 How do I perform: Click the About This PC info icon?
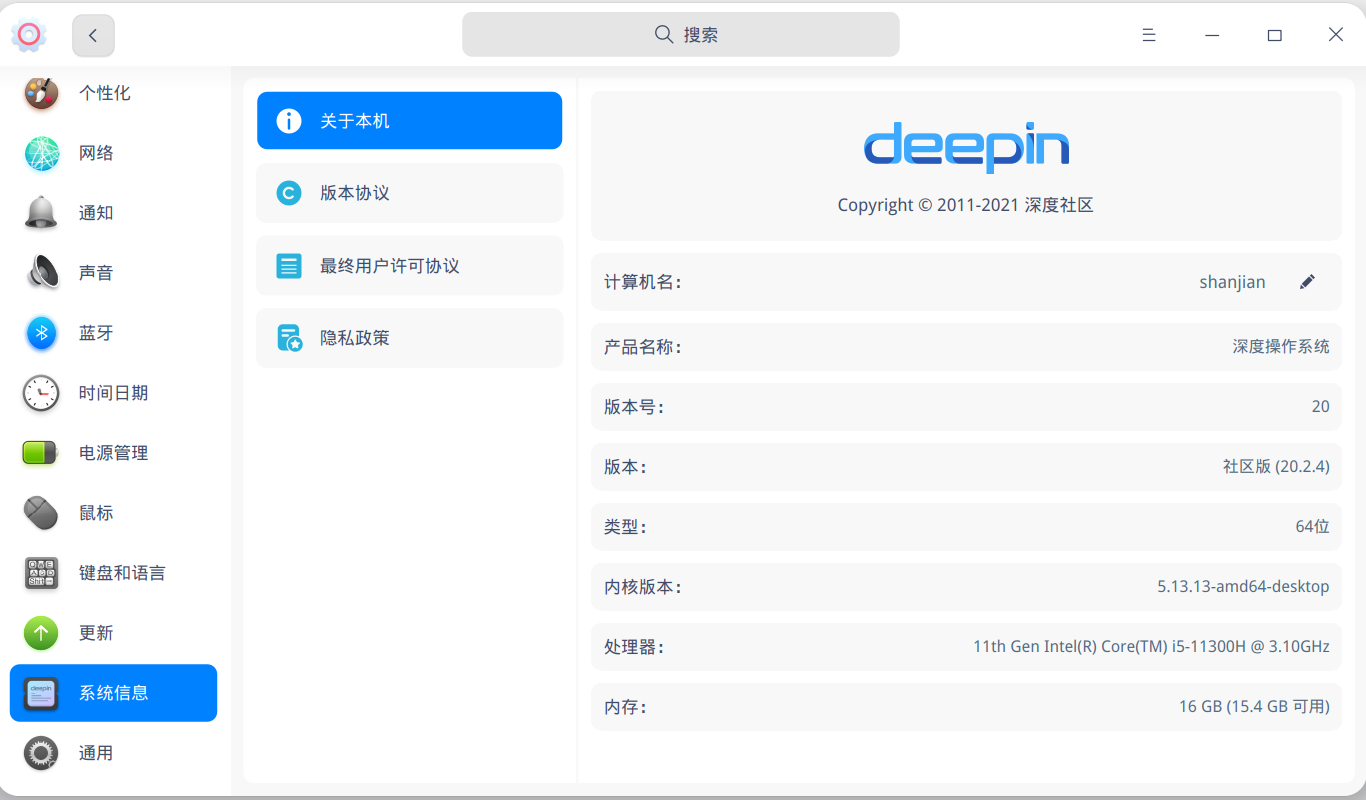289,121
